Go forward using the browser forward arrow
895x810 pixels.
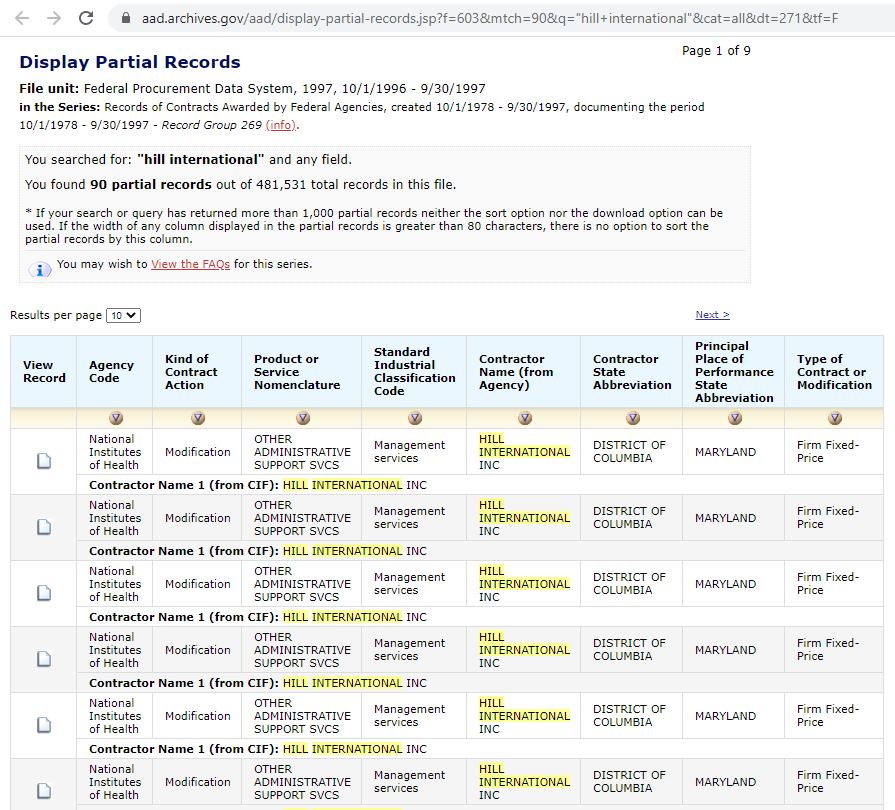pyautogui.click(x=54, y=18)
